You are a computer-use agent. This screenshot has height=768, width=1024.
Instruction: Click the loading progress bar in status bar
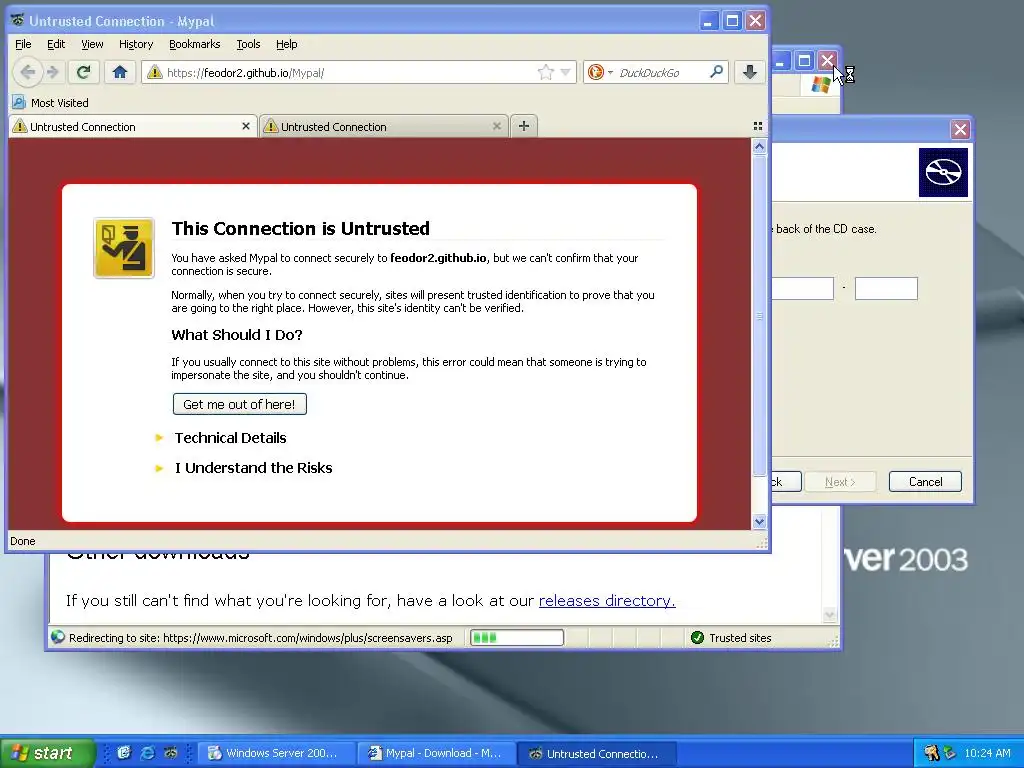coord(517,637)
